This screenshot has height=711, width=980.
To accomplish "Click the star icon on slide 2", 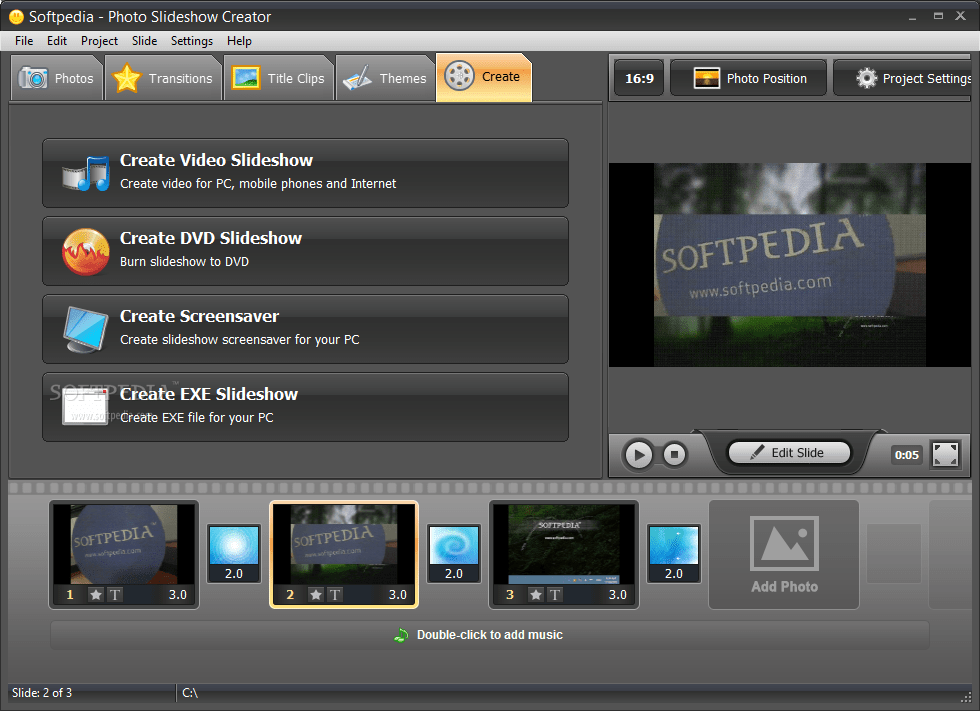I will click(x=316, y=595).
